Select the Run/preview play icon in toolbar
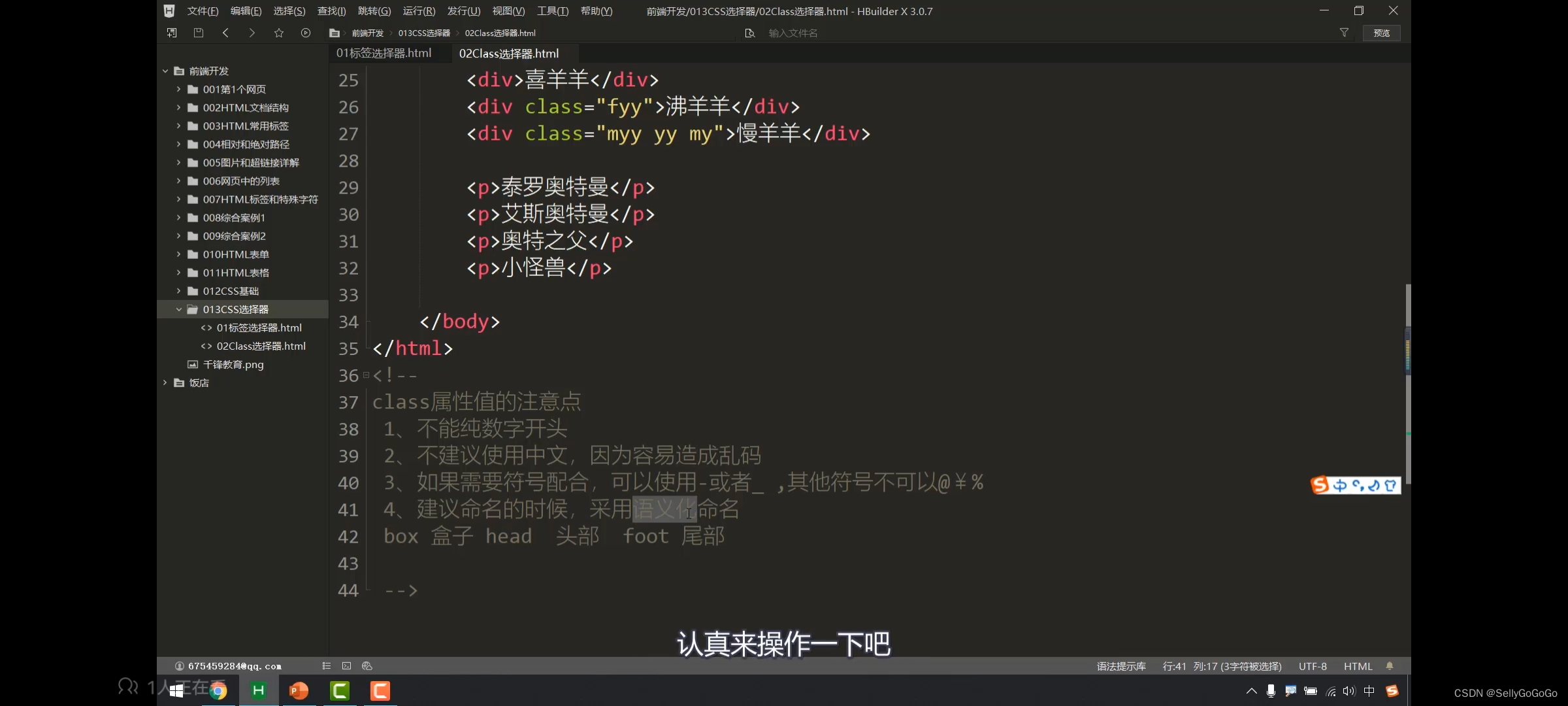 pos(305,33)
